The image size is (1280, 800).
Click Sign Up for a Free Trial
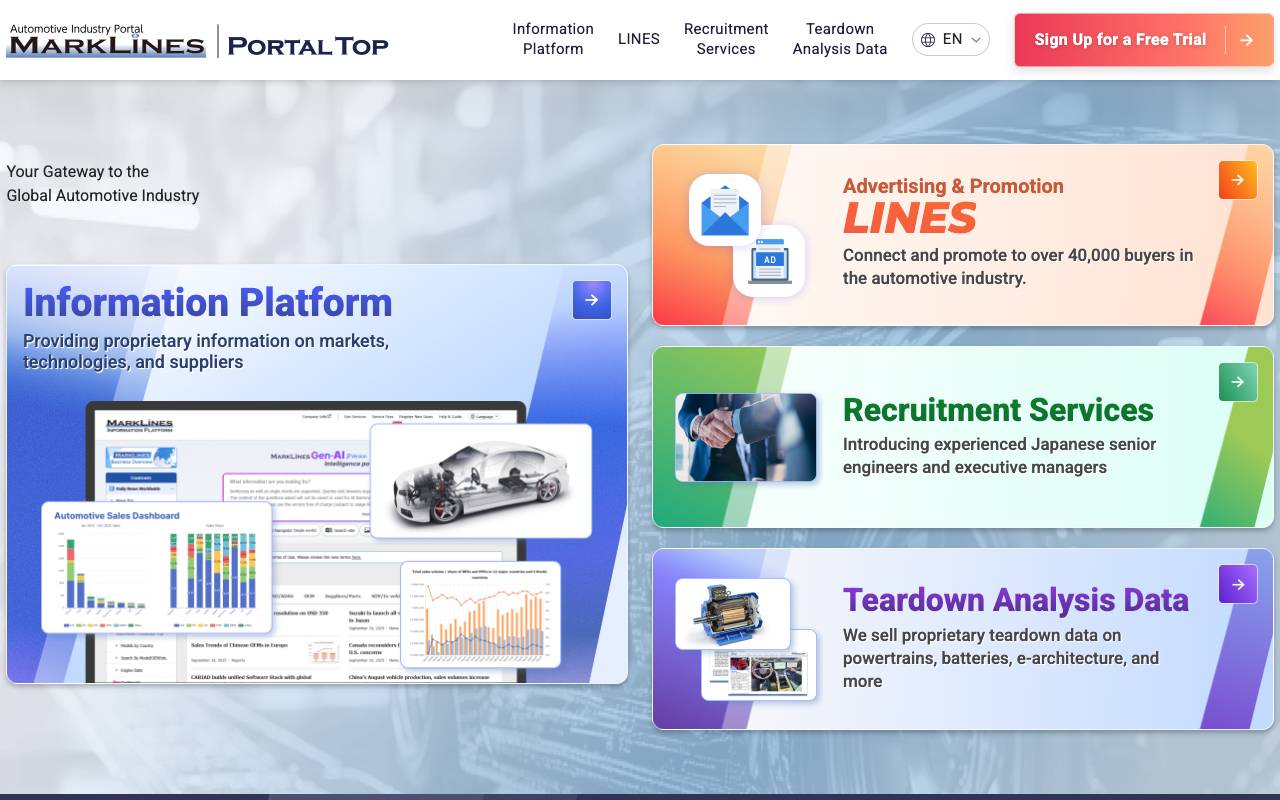(1120, 40)
